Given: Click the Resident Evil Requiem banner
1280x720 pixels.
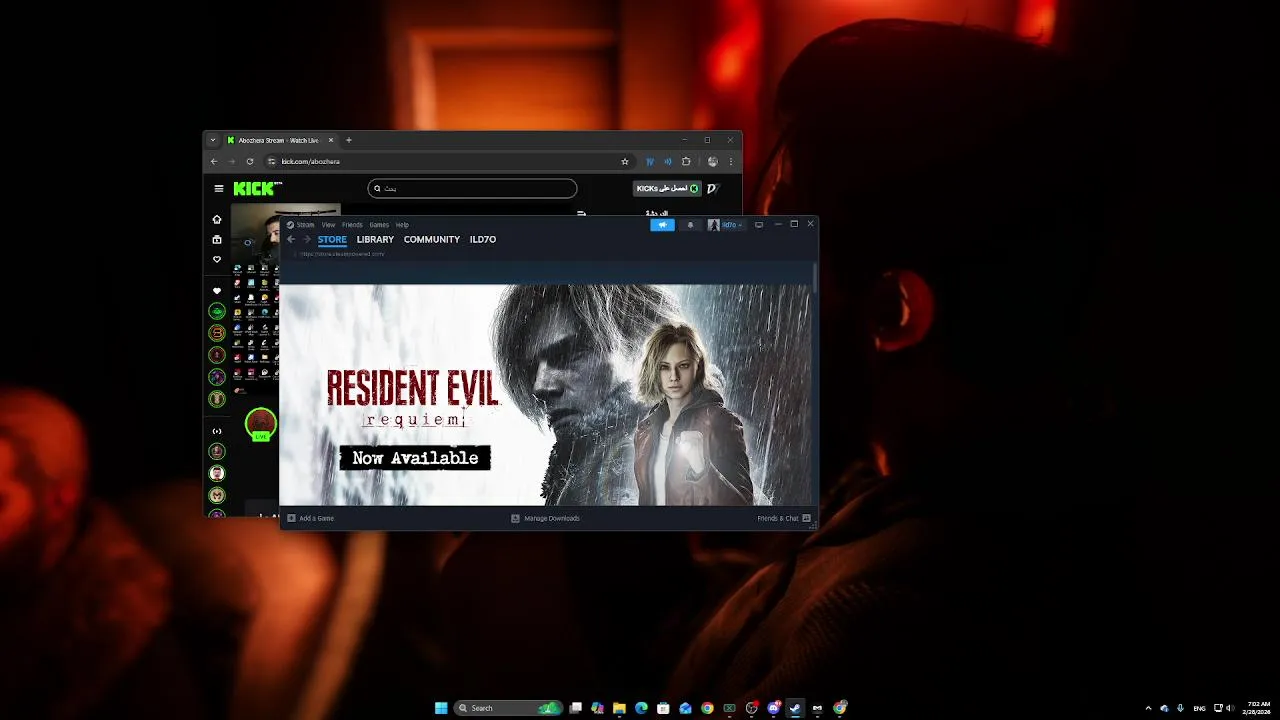Looking at the screenshot, I should click(546, 395).
